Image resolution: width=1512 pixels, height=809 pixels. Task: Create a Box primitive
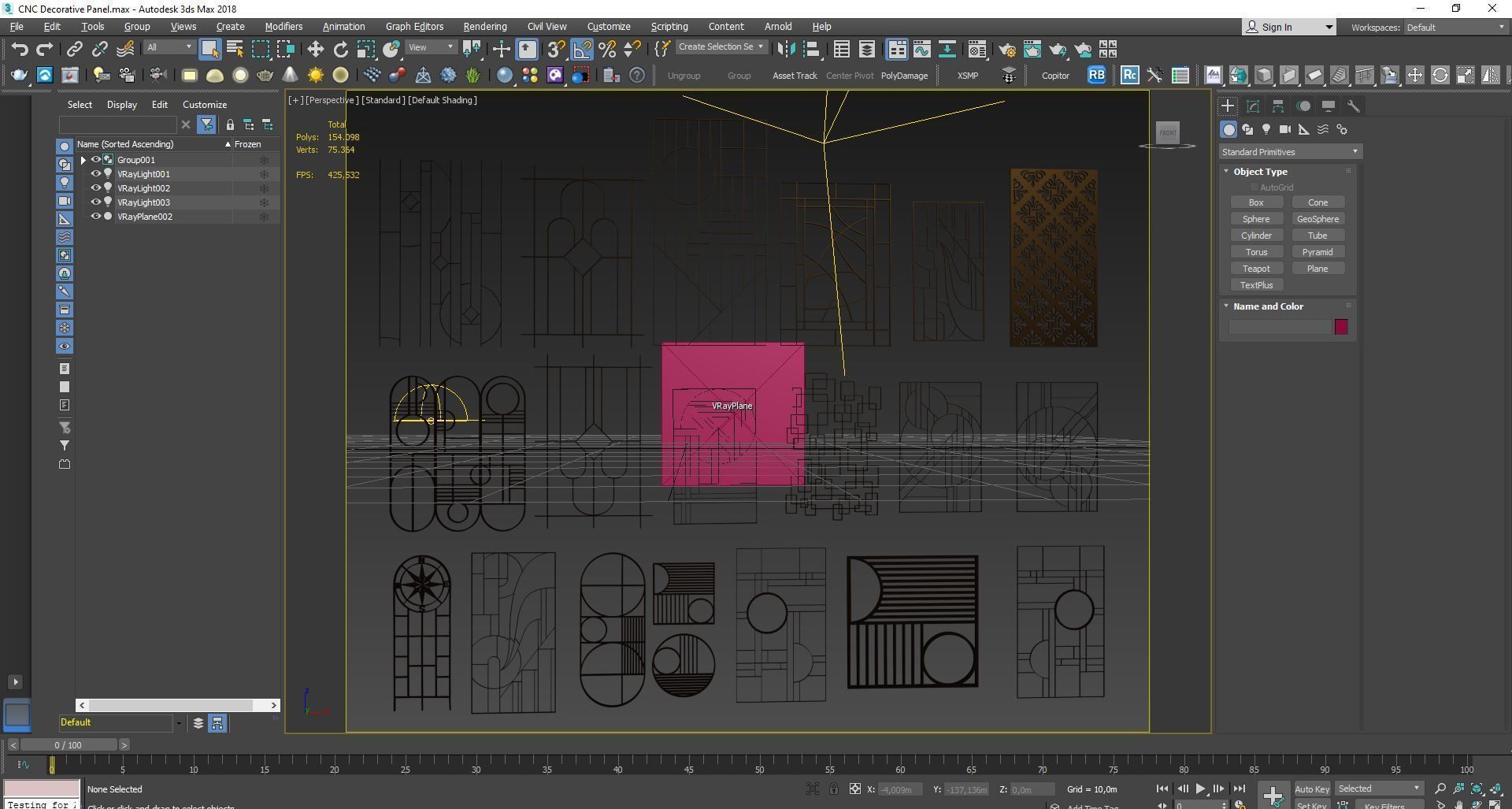(1256, 202)
